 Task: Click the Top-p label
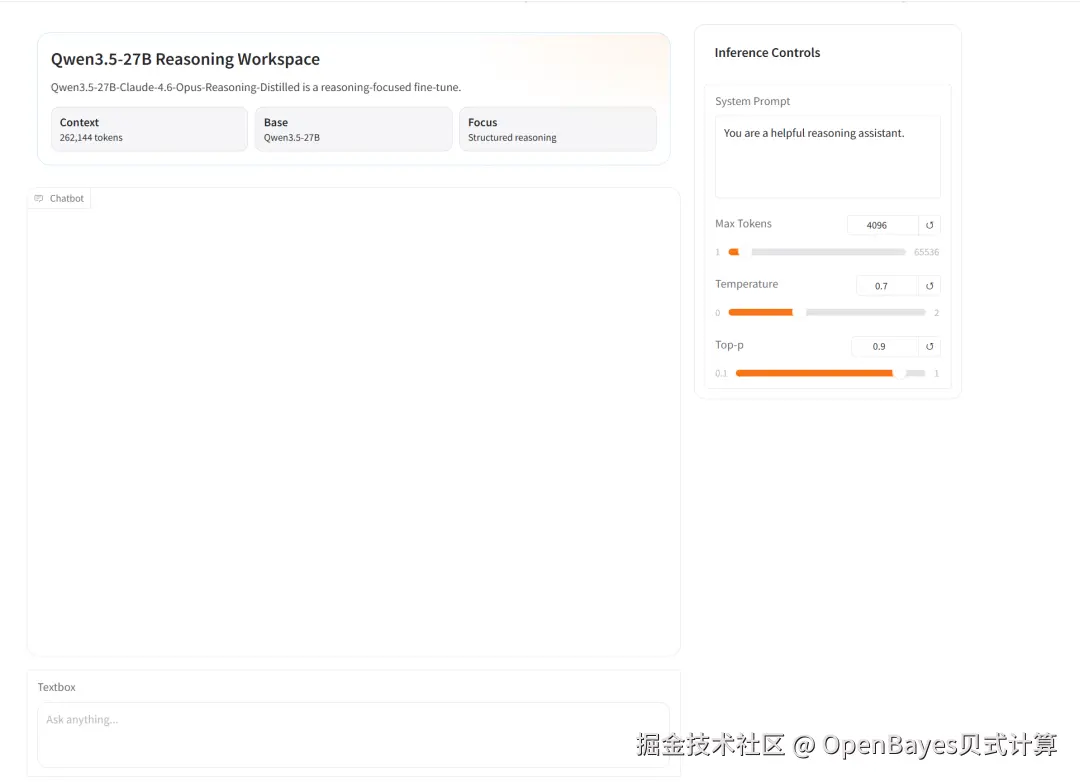(729, 345)
